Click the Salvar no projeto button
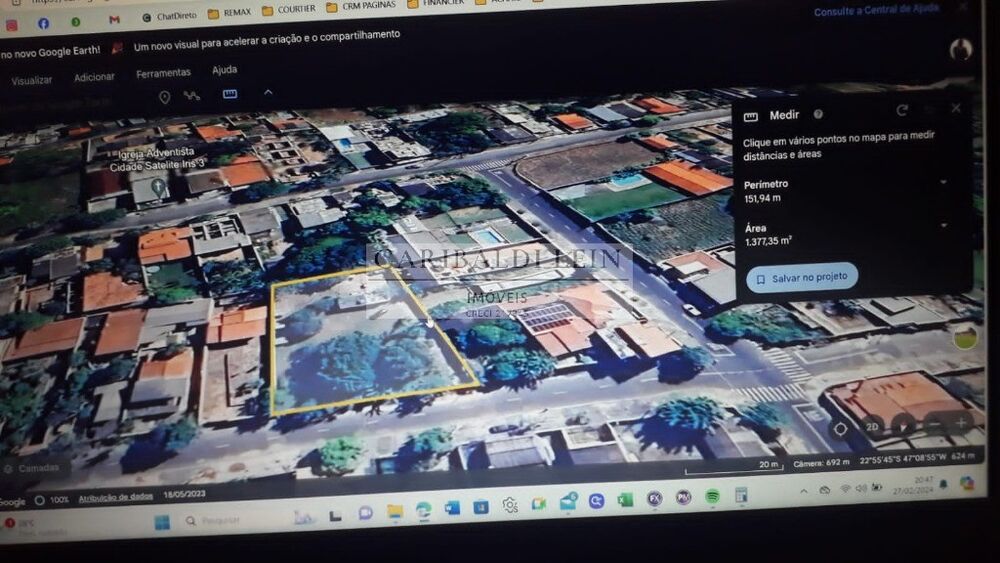Viewport: 1000px width, 563px height. [x=802, y=278]
